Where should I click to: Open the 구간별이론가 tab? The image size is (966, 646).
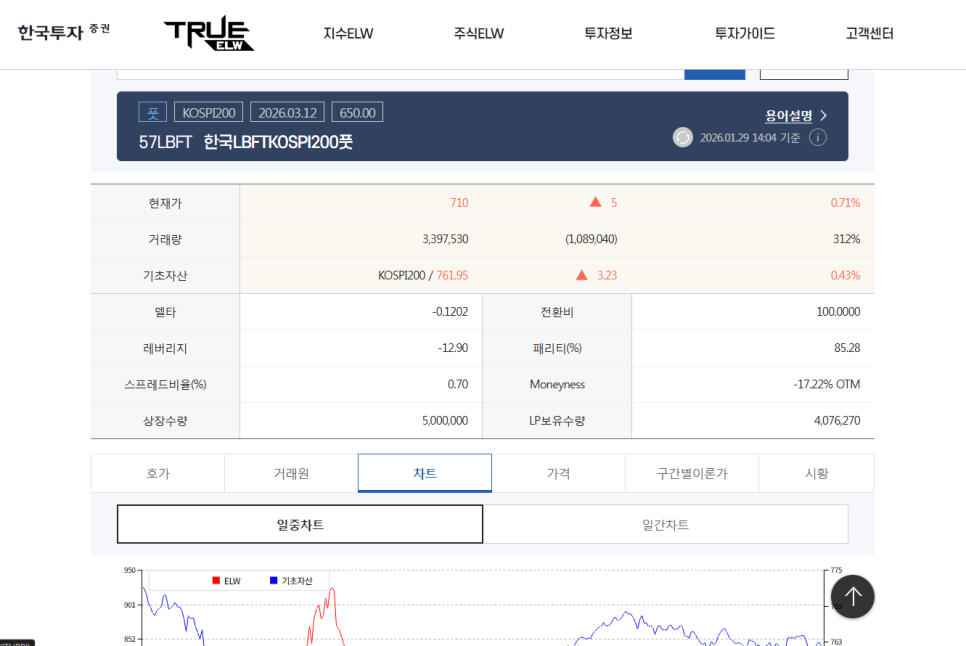pos(692,473)
